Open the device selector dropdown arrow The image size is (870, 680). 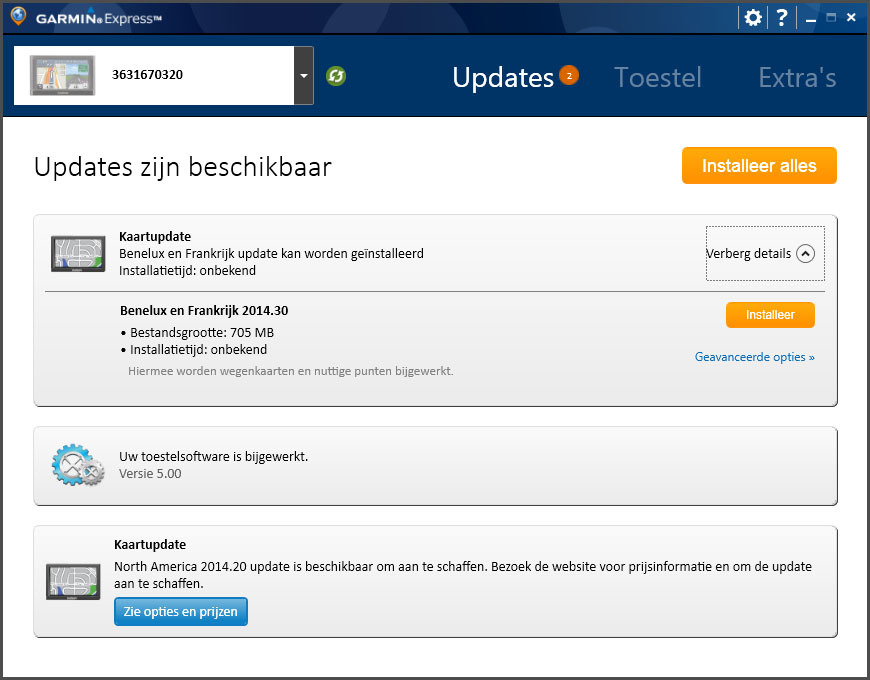(304, 75)
